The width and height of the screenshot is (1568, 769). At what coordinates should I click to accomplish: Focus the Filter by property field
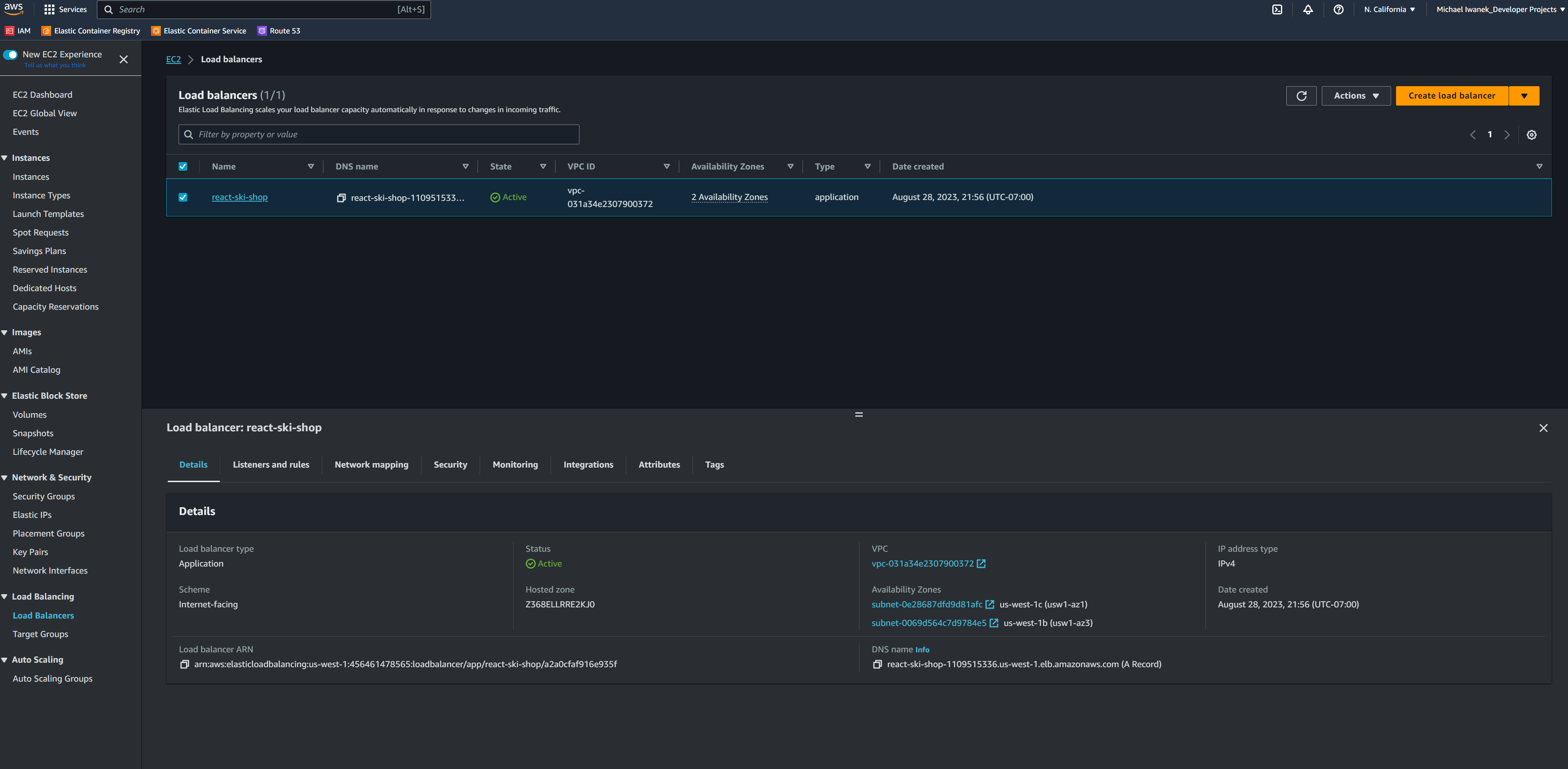click(379, 134)
